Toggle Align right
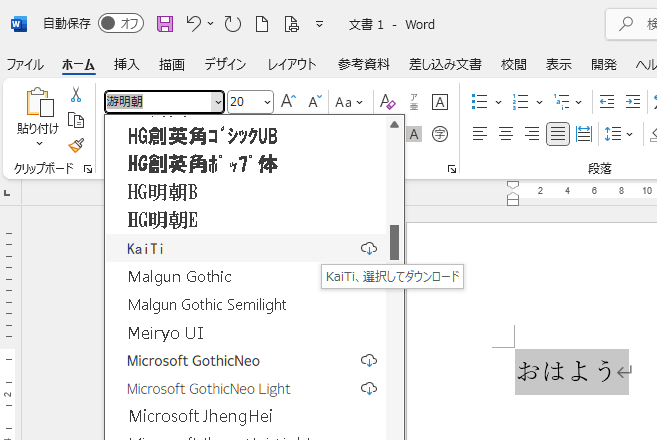The image size is (657, 440). 532,134
